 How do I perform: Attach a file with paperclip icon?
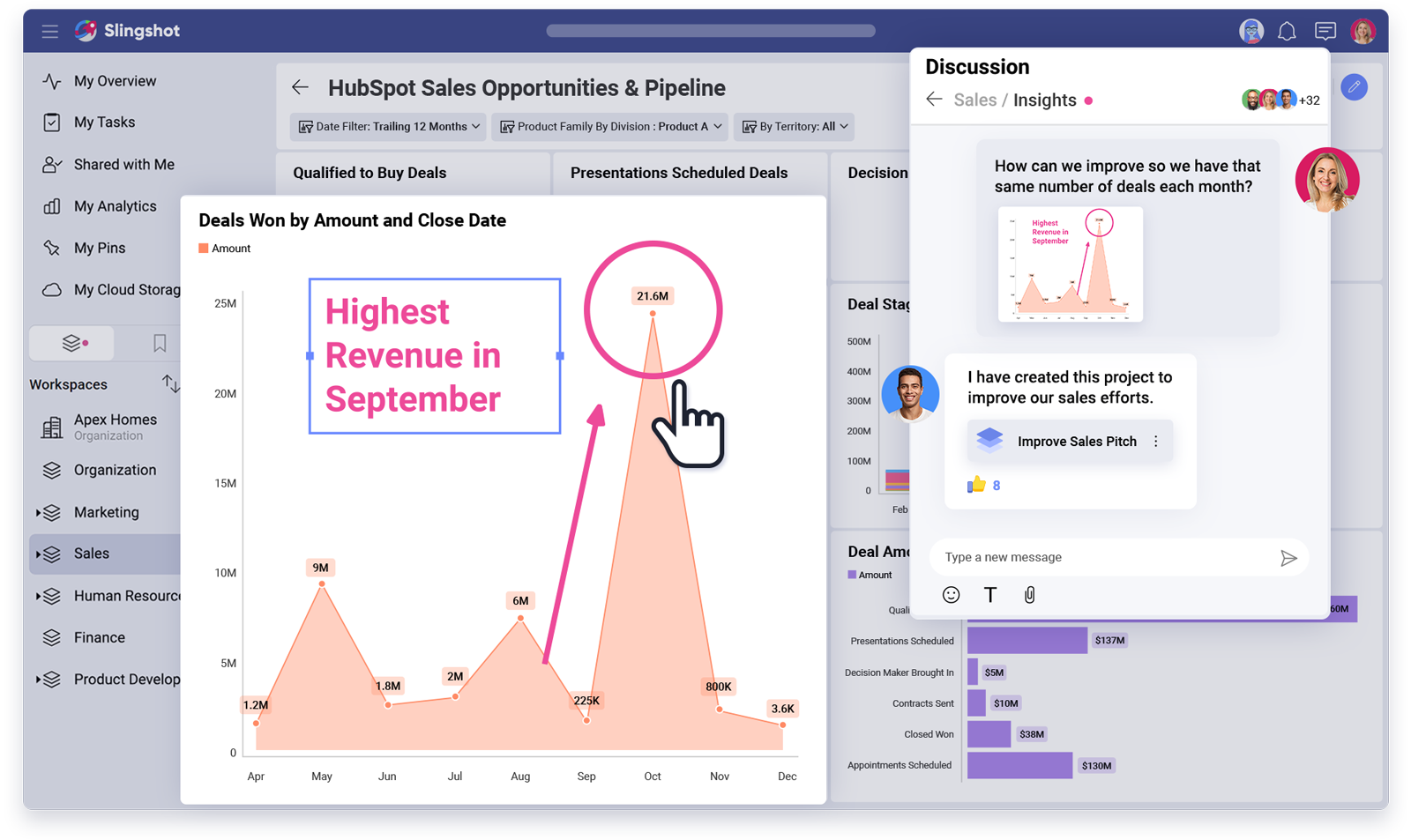(x=1029, y=595)
